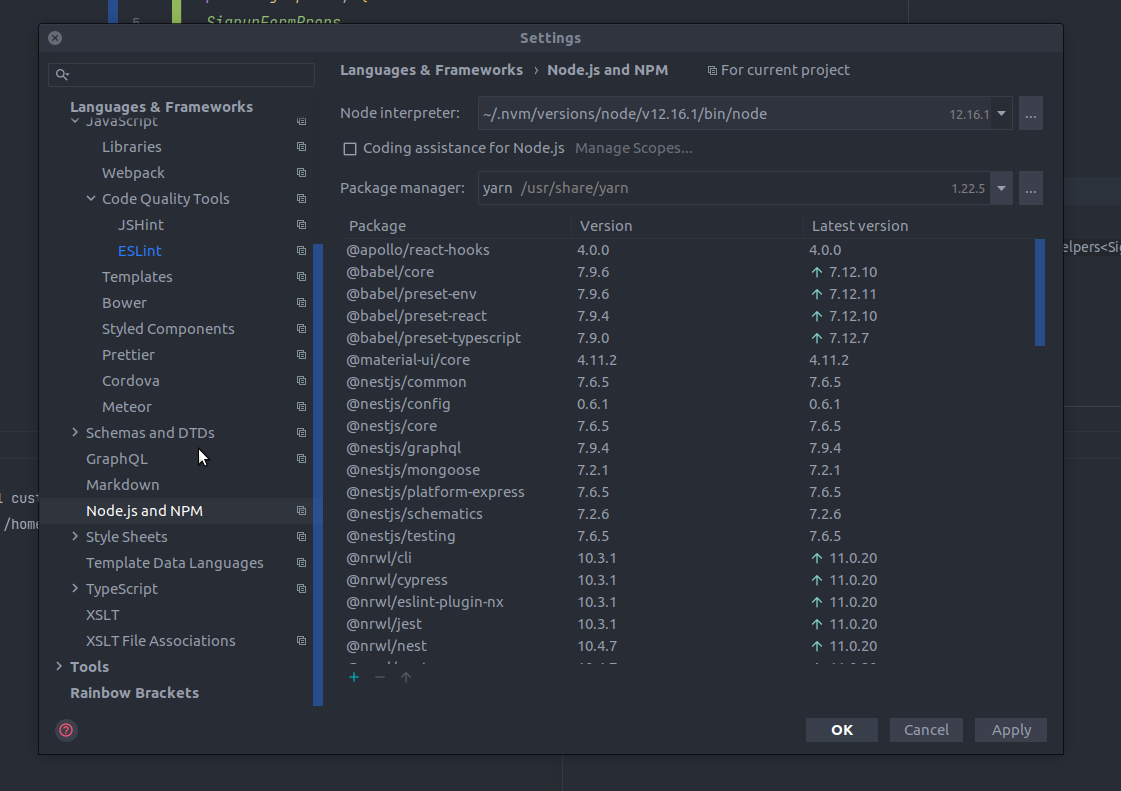Screen dimensions: 1121x791
Task: Click the Apply button
Action: 1011,729
